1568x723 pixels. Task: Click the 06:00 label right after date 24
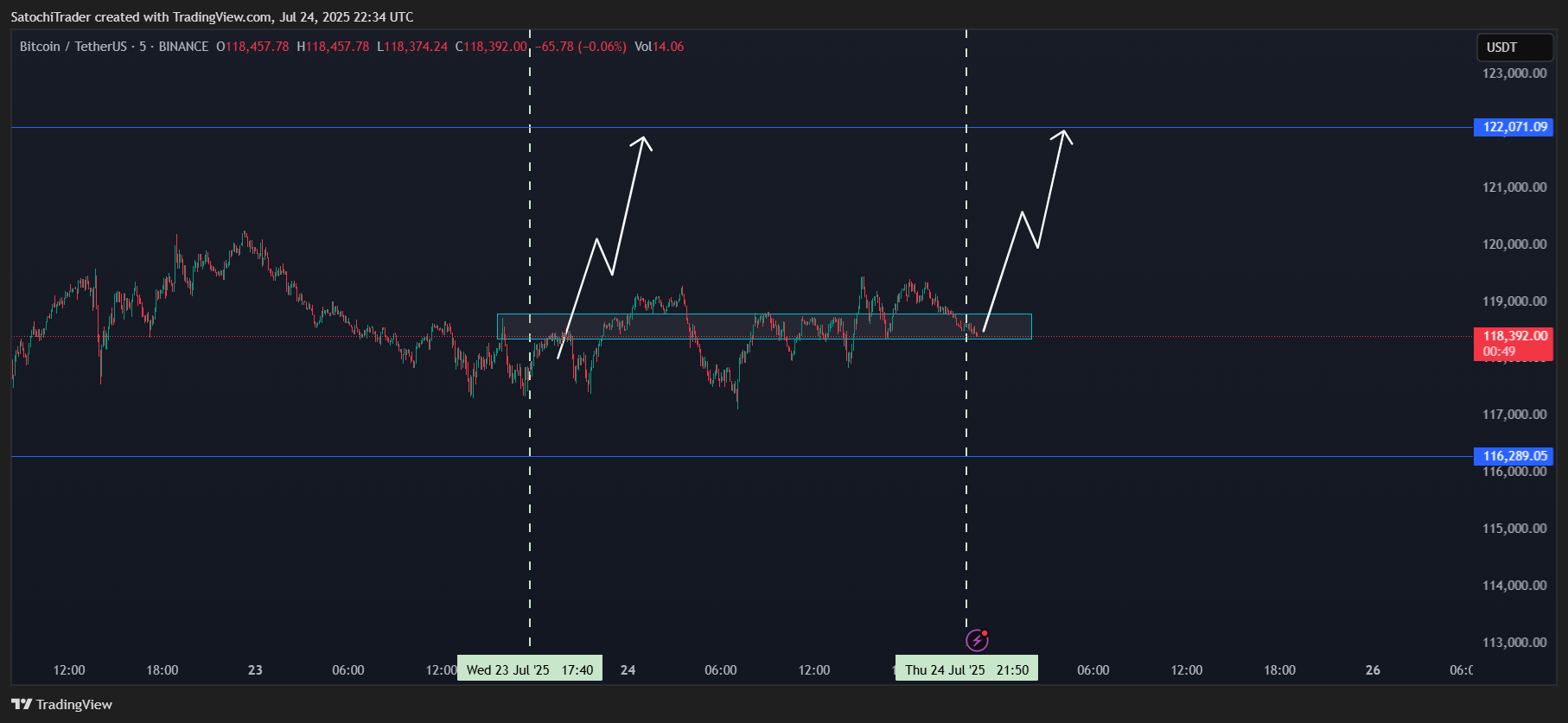pos(721,670)
